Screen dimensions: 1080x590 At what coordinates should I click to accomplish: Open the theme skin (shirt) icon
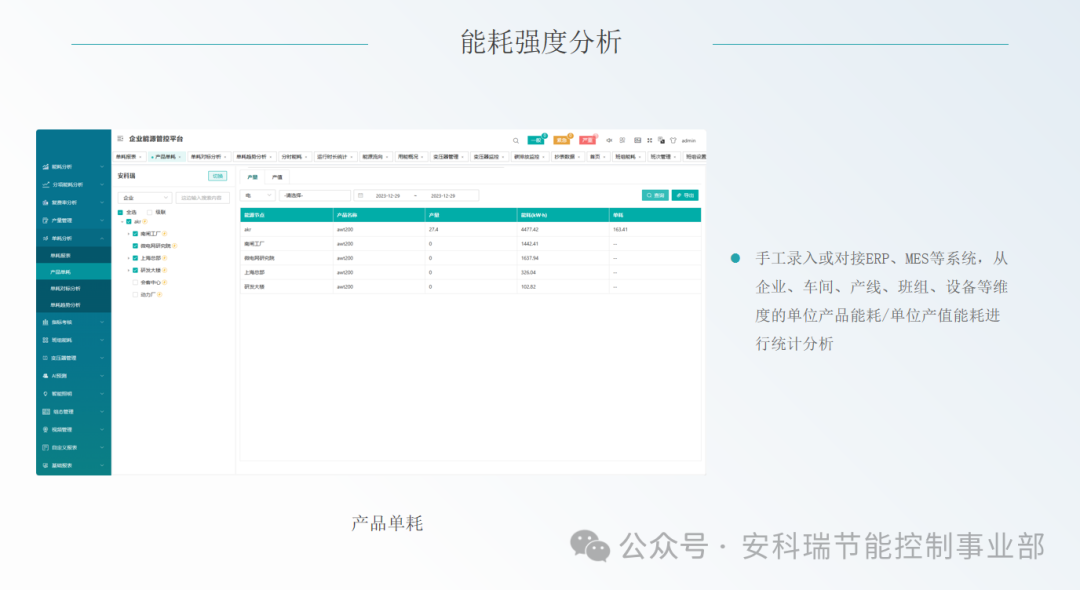(x=674, y=140)
